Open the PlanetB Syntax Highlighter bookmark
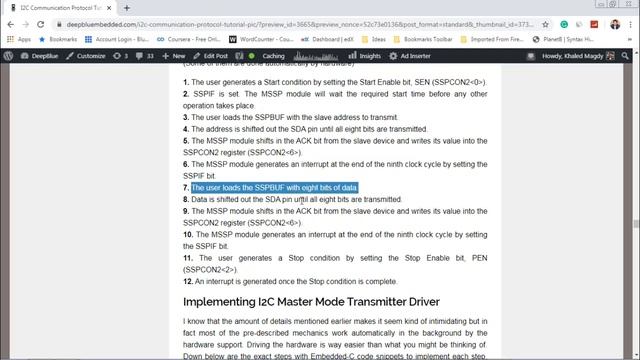Viewport: 640px width, 360px height. click(x=563, y=39)
